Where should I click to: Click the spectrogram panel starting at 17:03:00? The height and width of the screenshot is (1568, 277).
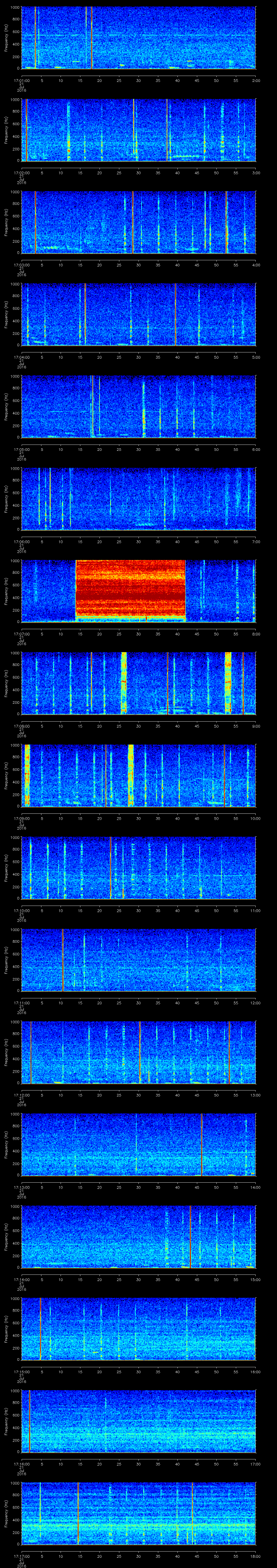tap(138, 222)
